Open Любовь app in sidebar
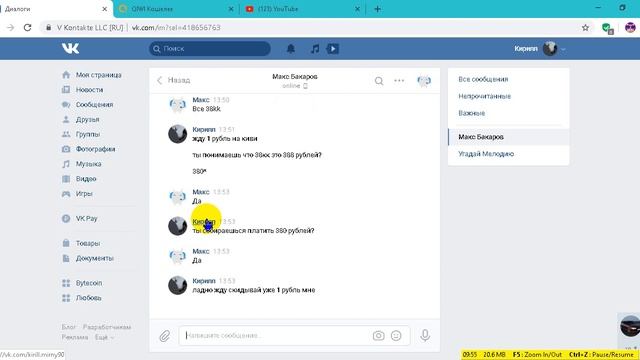 (88, 298)
